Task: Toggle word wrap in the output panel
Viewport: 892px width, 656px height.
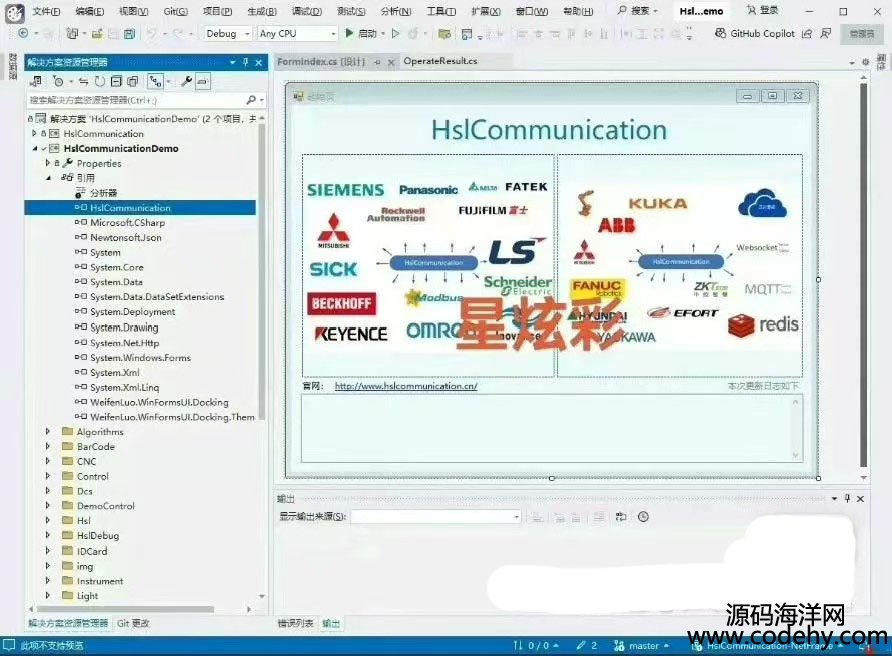Action: click(621, 517)
